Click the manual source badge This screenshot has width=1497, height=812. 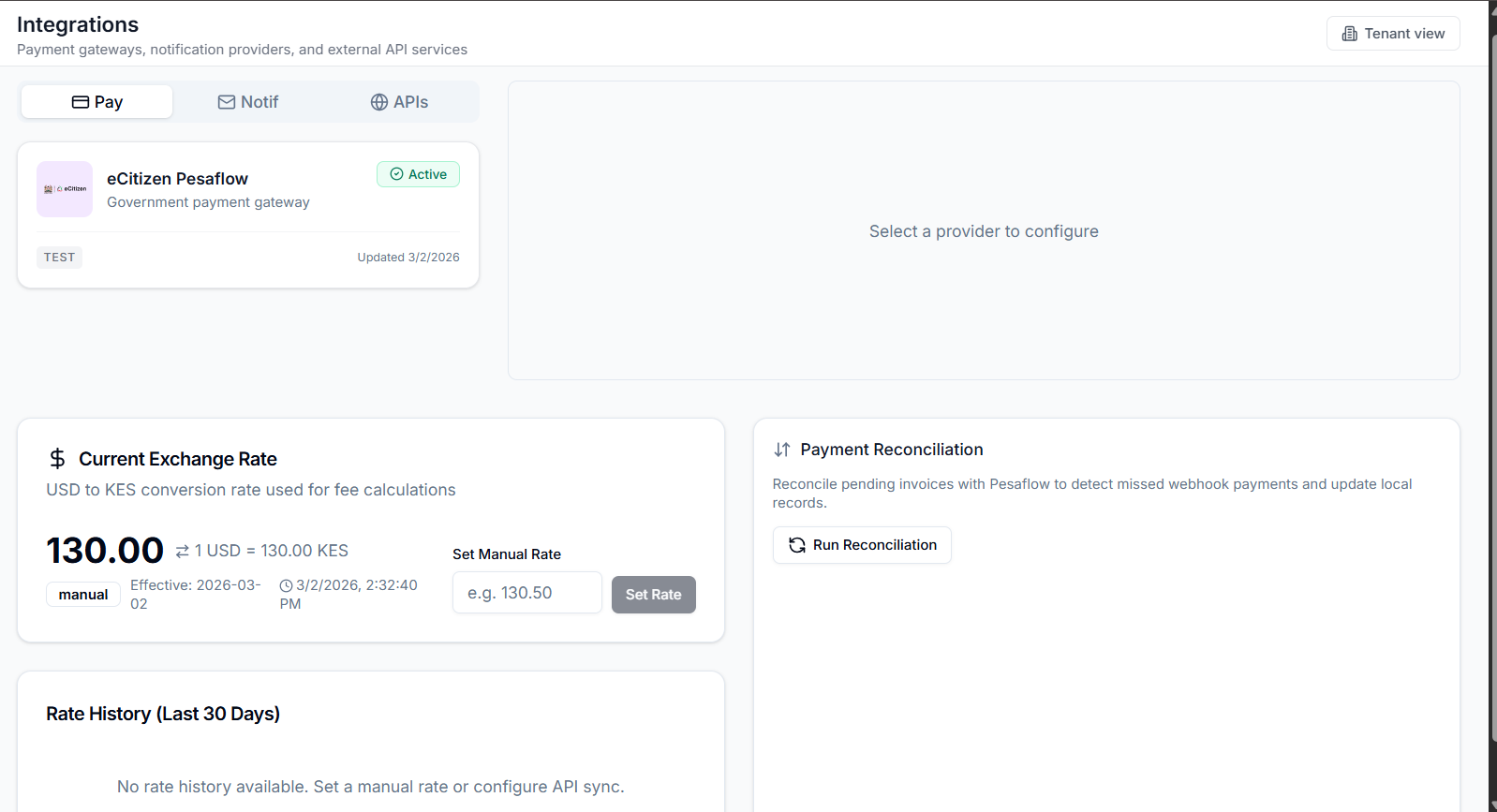tap(83, 595)
